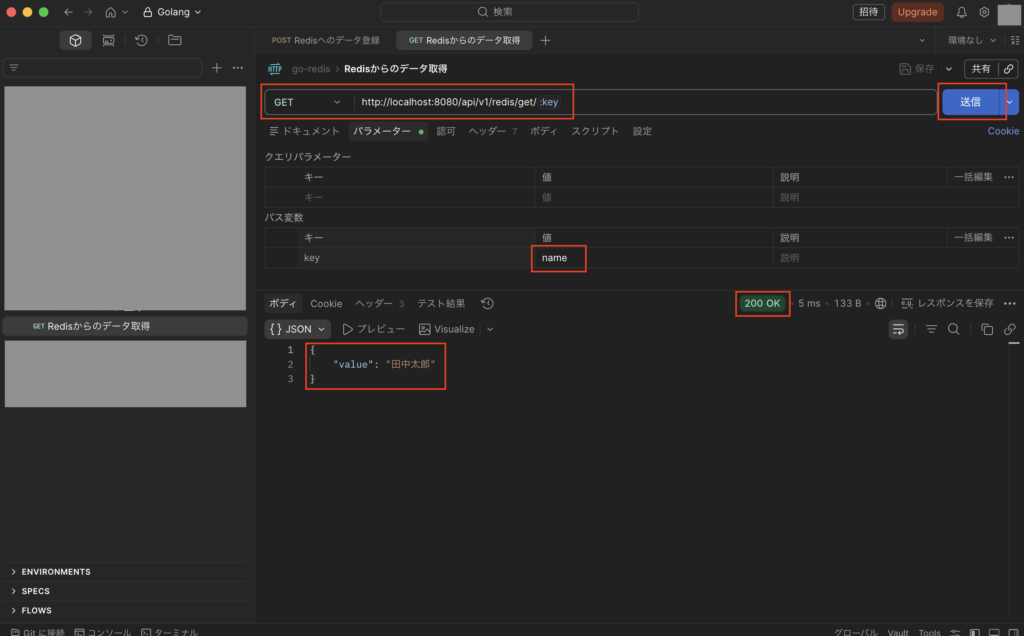This screenshot has width=1024, height=636.
Task: Click the plus icon to open new tab
Action: [x=545, y=40]
